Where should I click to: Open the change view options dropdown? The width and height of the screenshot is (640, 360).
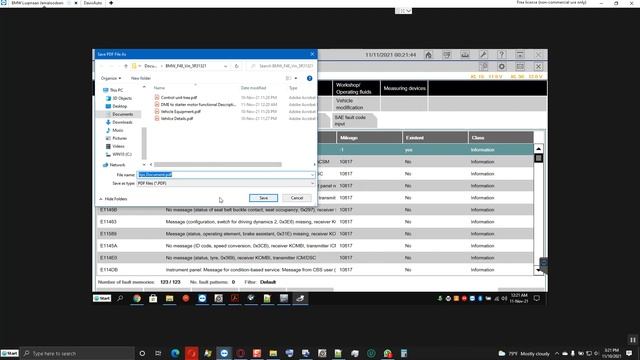click(296, 78)
